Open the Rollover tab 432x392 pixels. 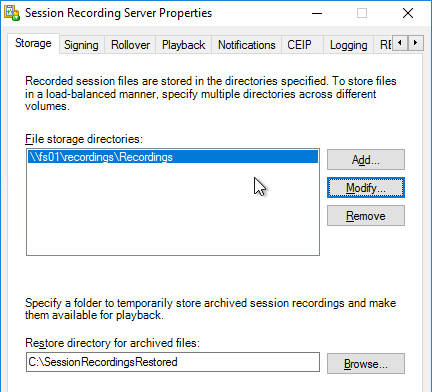(x=130, y=45)
